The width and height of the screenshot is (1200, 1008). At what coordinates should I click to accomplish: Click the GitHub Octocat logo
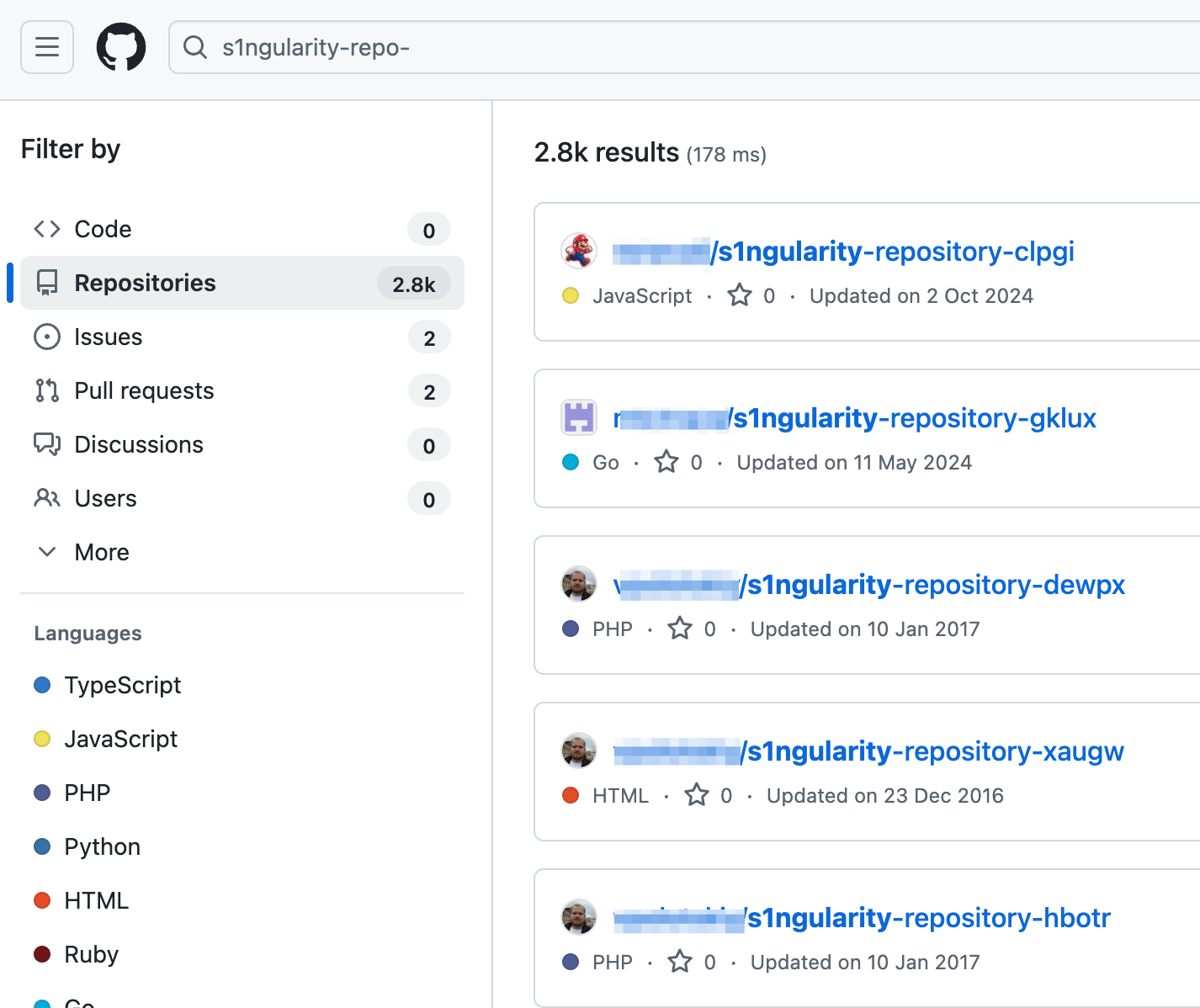pyautogui.click(x=121, y=47)
